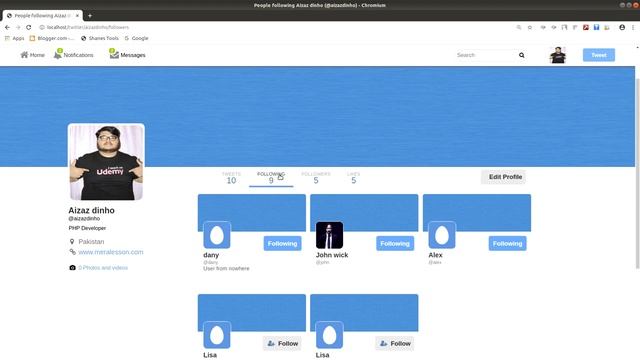Open a new browser tab with plus
Image resolution: width=640 pixels, height=360 pixels.
pos(90,16)
